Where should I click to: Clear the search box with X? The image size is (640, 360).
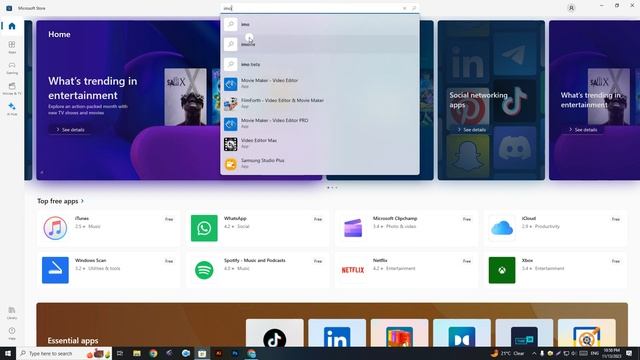[404, 8]
